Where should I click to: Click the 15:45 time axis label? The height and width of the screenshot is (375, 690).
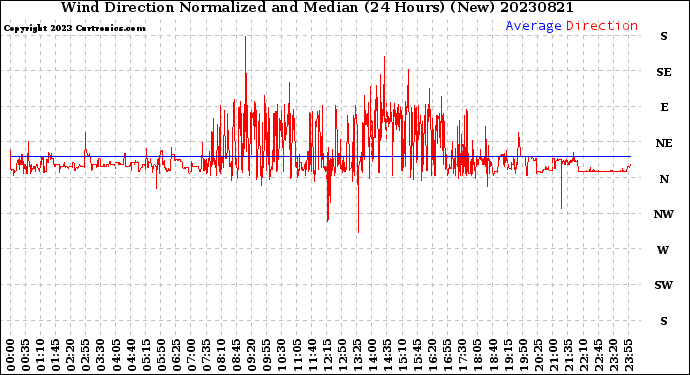click(x=418, y=355)
